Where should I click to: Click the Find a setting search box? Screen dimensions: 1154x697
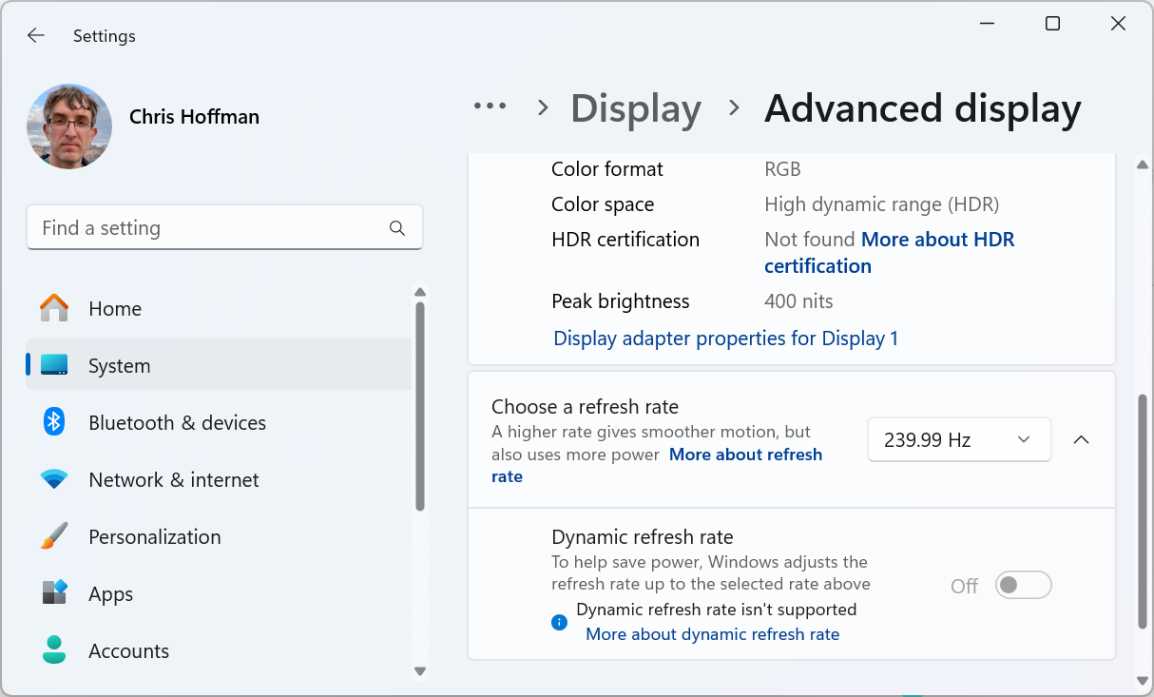(200, 228)
